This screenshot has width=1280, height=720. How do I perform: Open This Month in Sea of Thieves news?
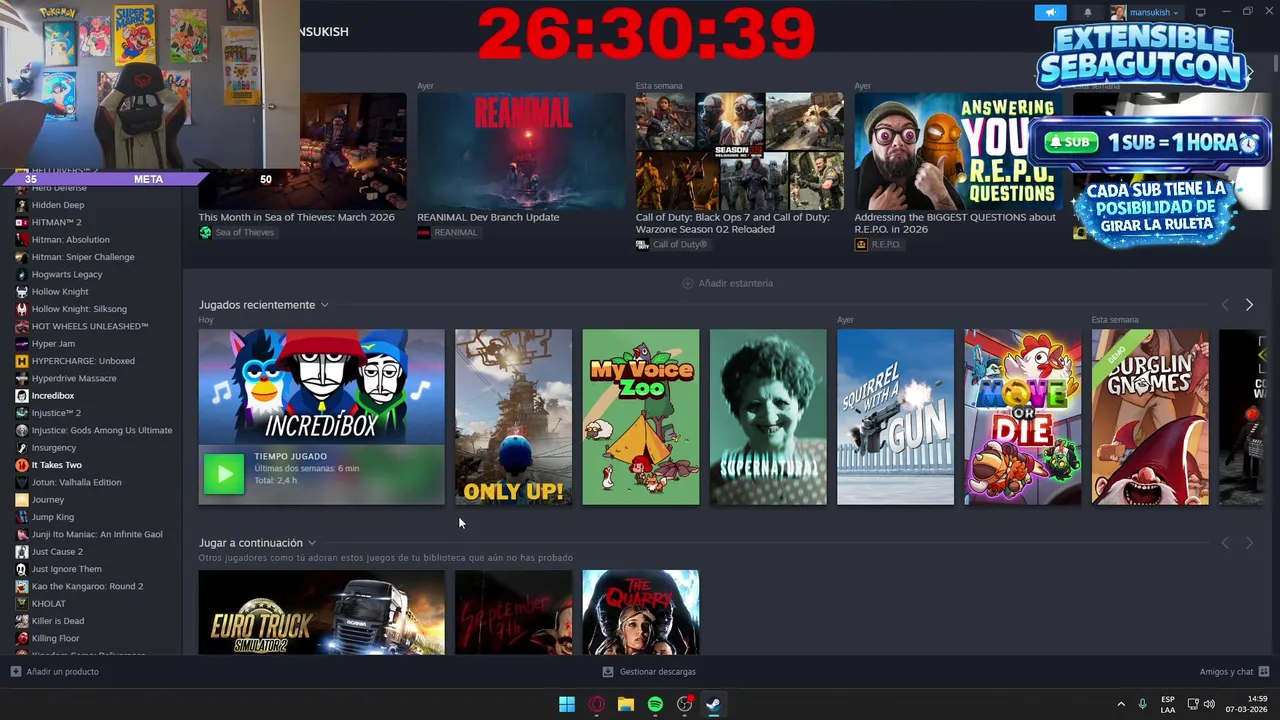(296, 217)
